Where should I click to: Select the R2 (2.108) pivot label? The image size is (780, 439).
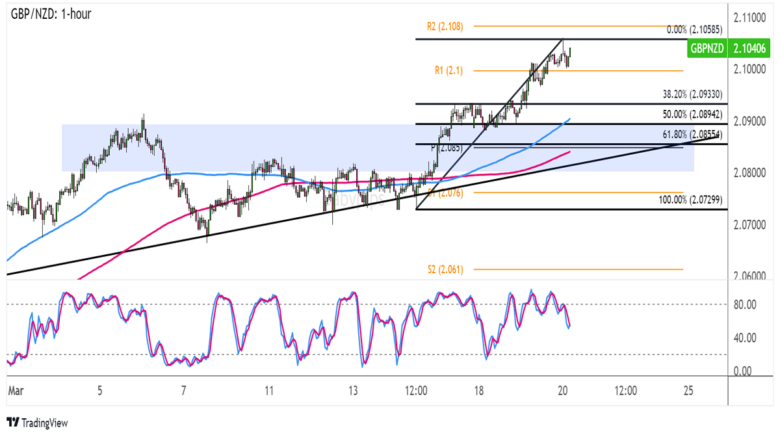(446, 25)
